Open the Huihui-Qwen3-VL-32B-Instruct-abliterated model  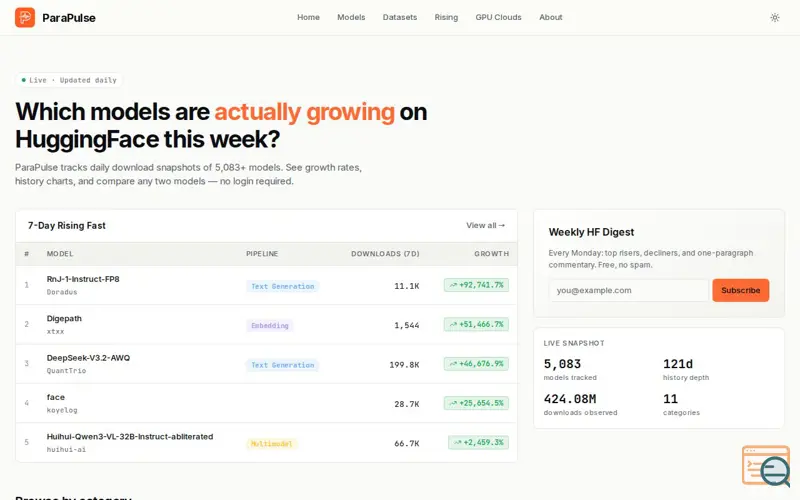[130, 437]
